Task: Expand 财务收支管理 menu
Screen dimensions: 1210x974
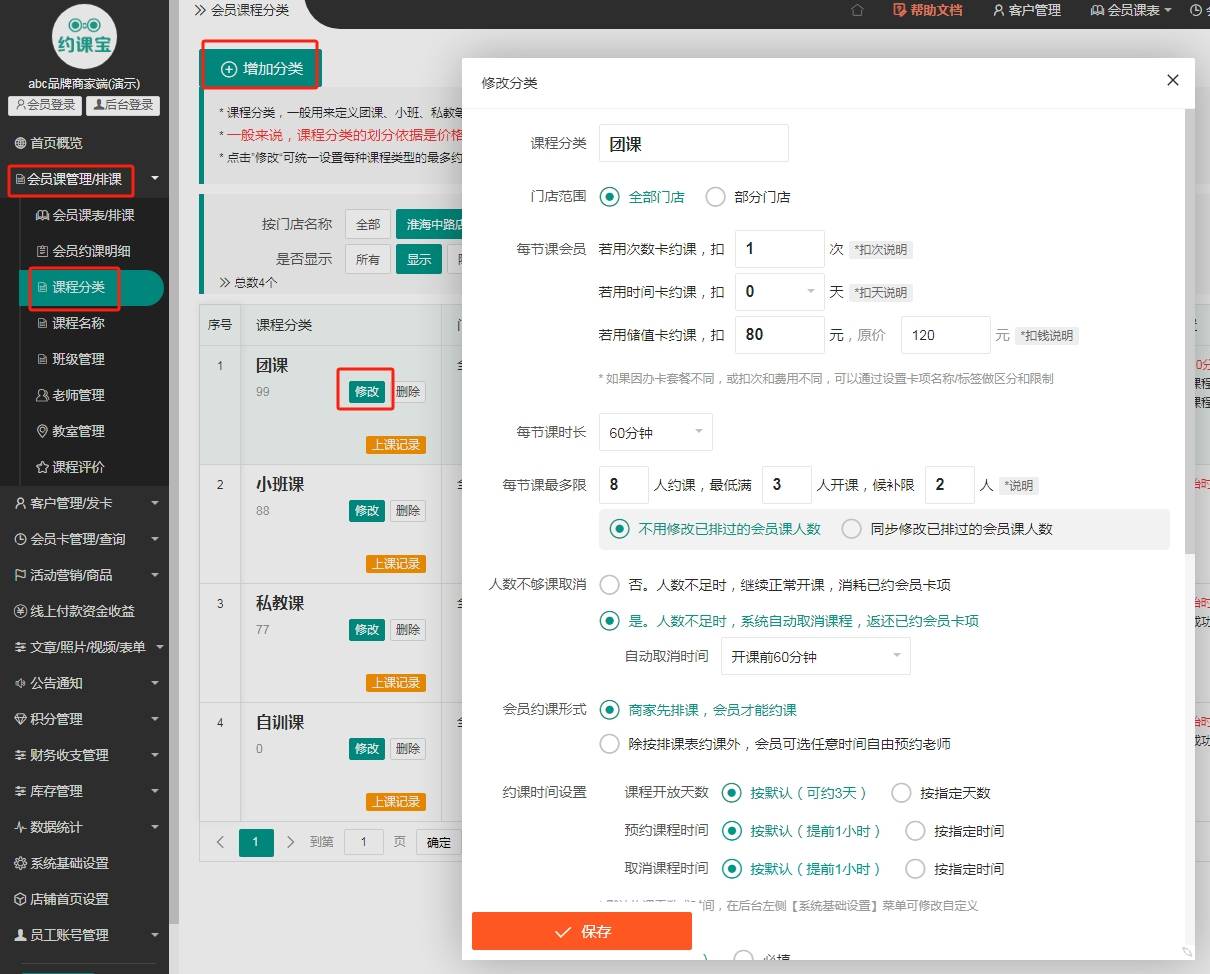Action: click(x=84, y=755)
